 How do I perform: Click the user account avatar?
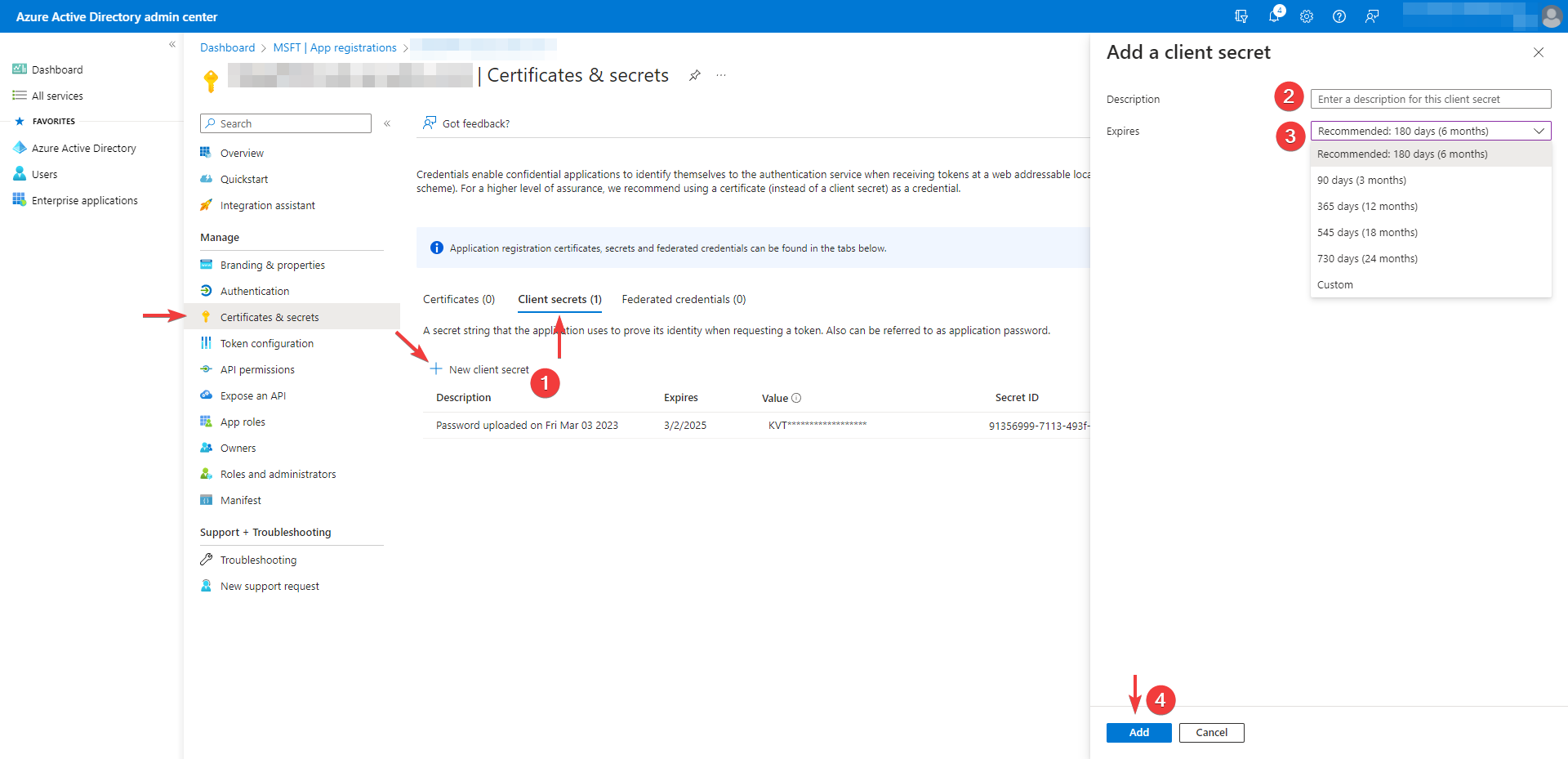coord(1551,16)
